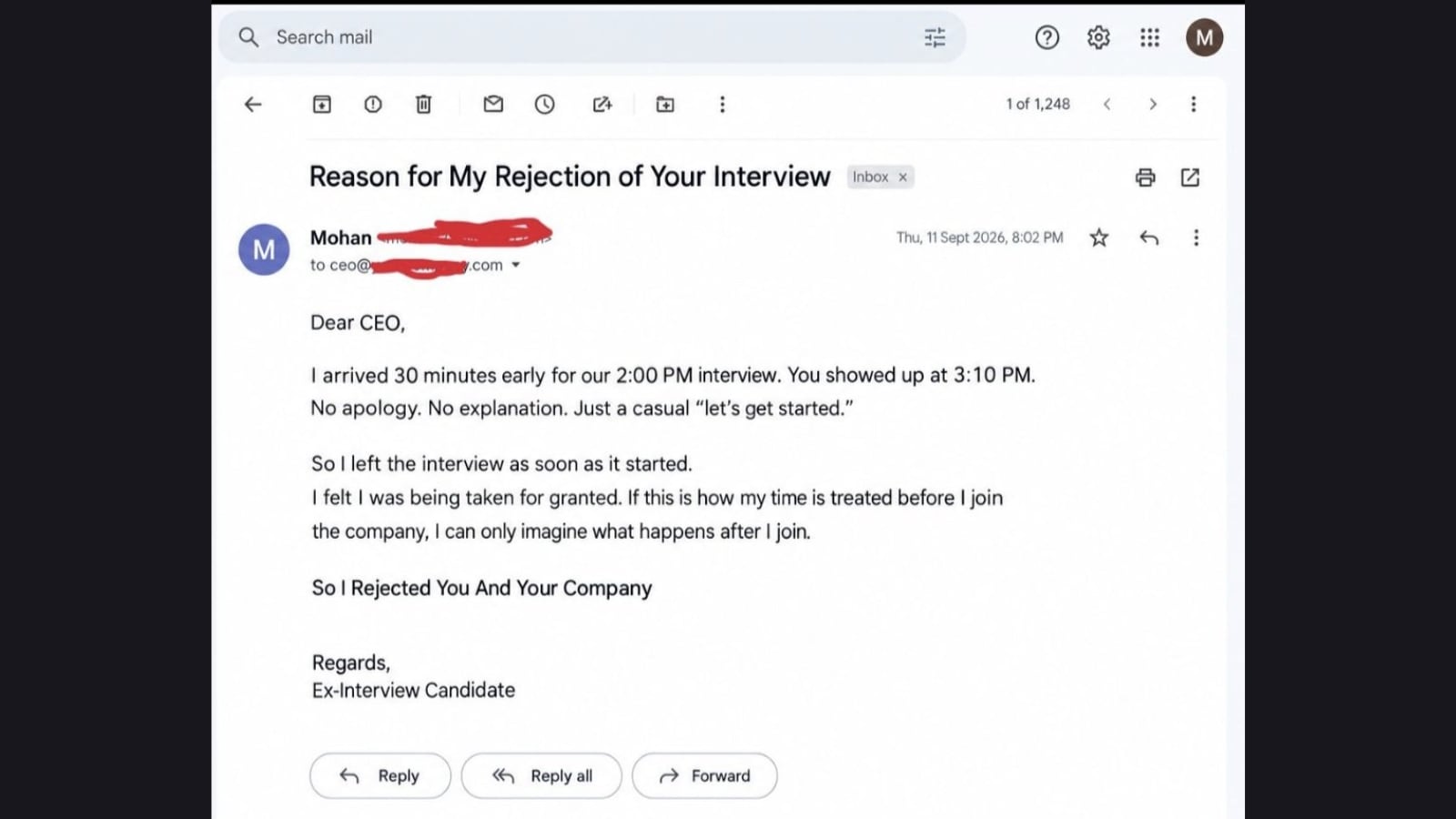Expand recipient details dropdown arrow

[x=516, y=265]
